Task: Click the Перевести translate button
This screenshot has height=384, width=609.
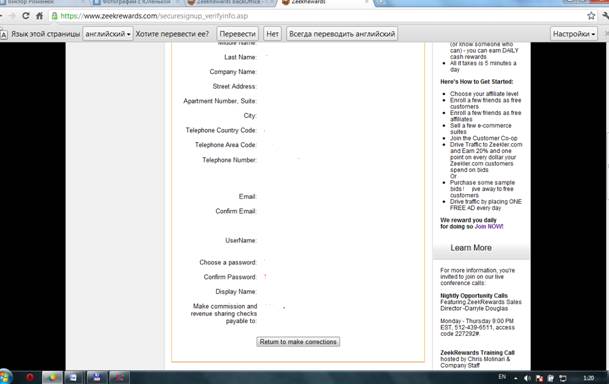Action: [237, 34]
